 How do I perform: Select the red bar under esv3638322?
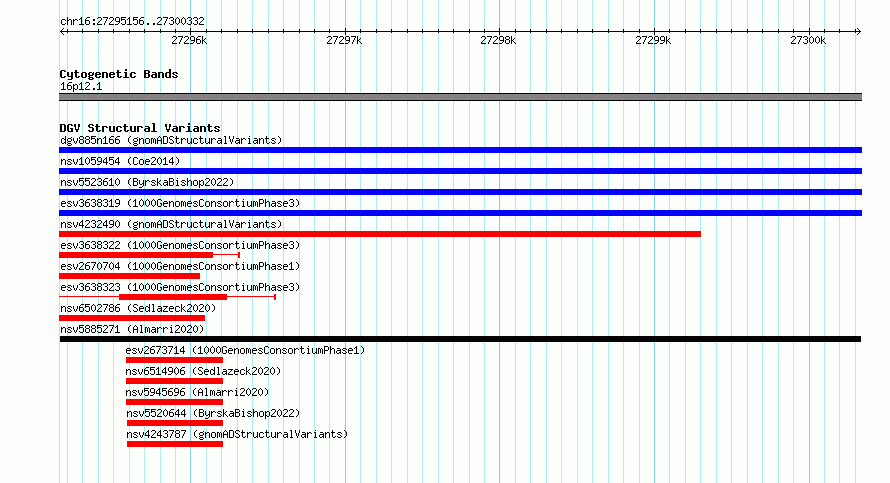tap(136, 255)
